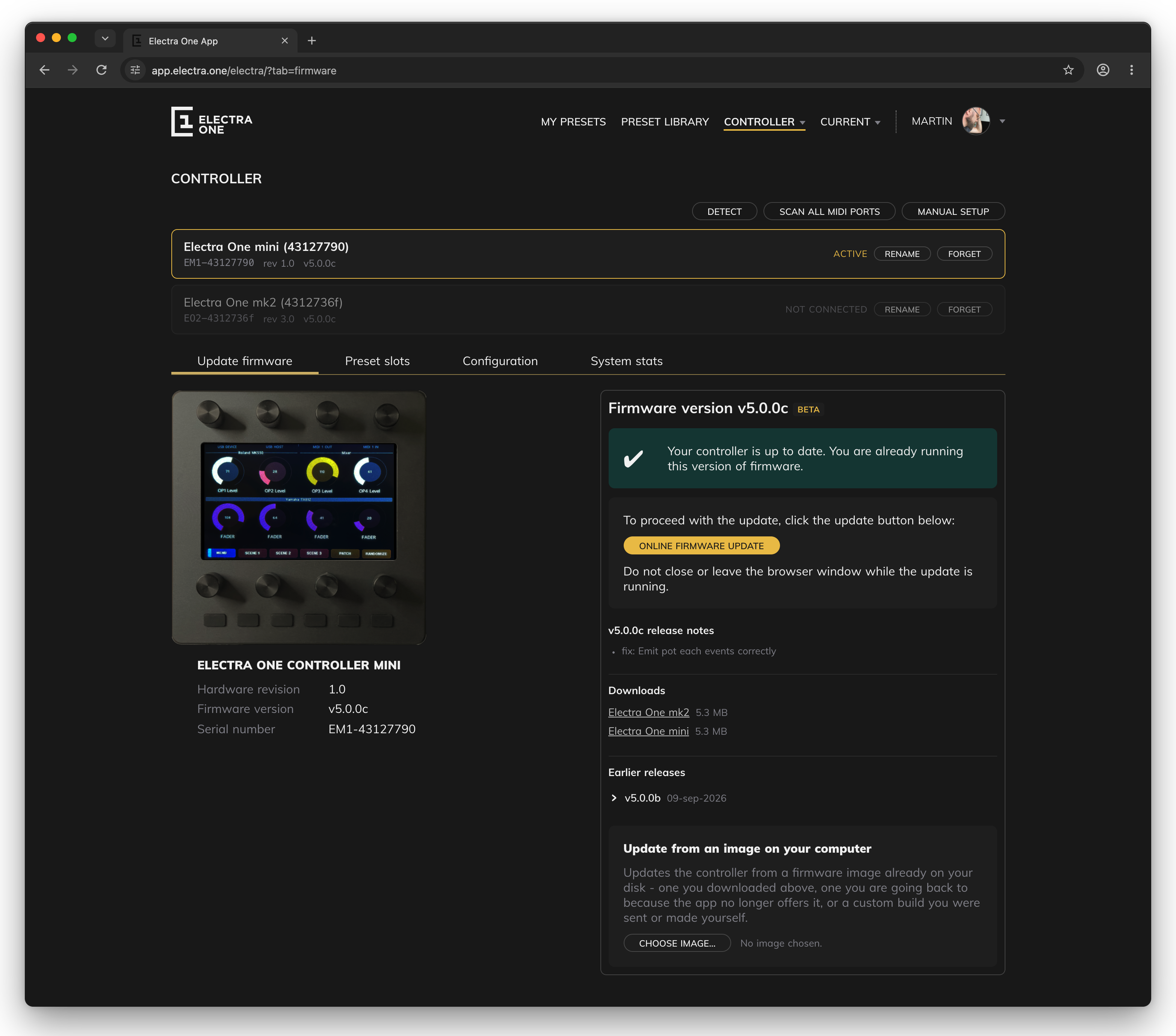Bookmark this page with star icon

pos(1069,70)
